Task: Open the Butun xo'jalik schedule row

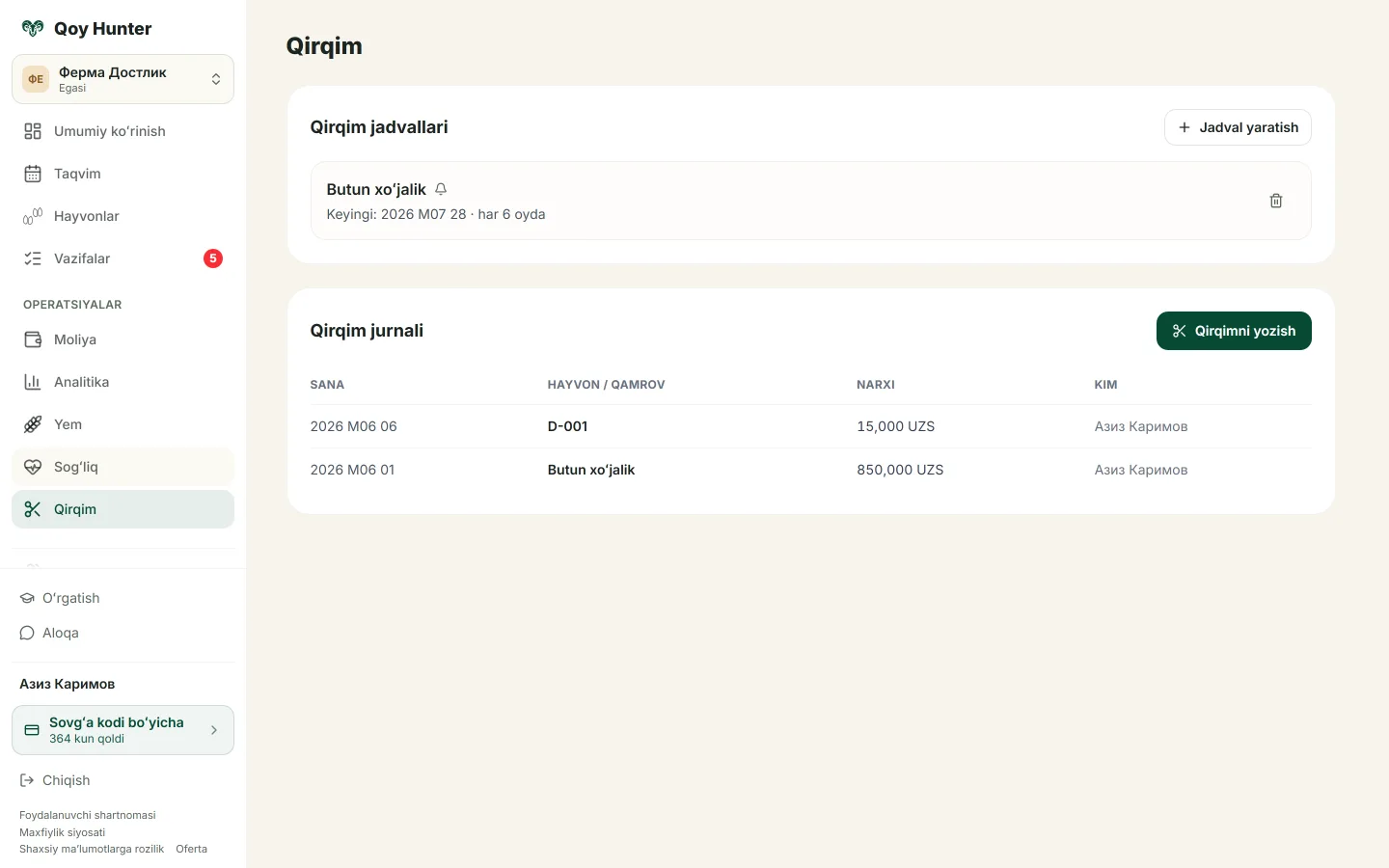Action: click(x=811, y=201)
